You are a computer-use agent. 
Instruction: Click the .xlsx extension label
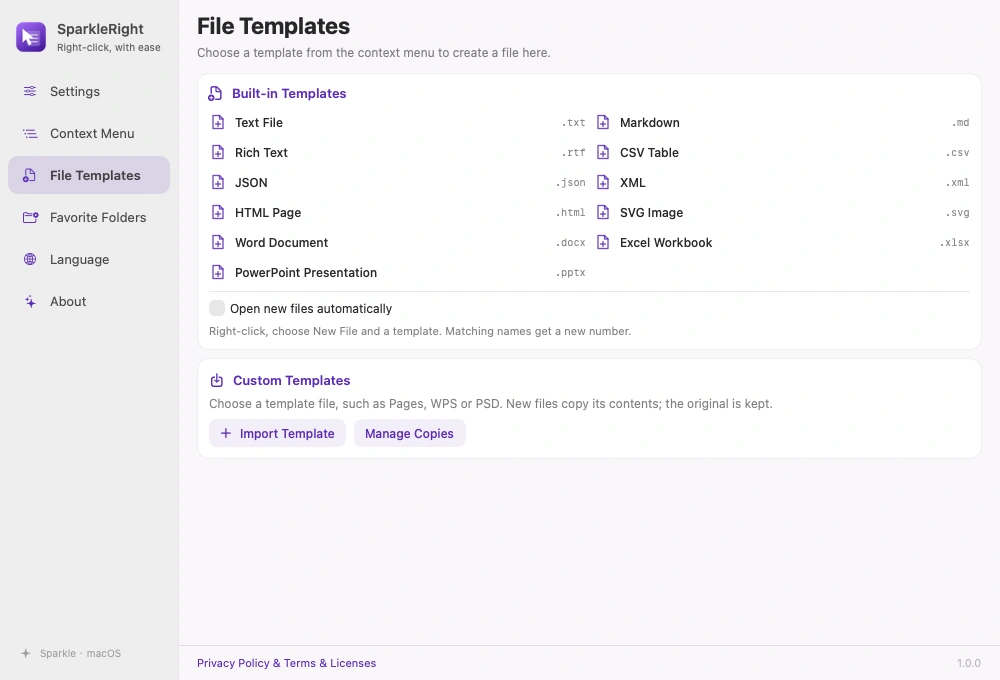954,242
